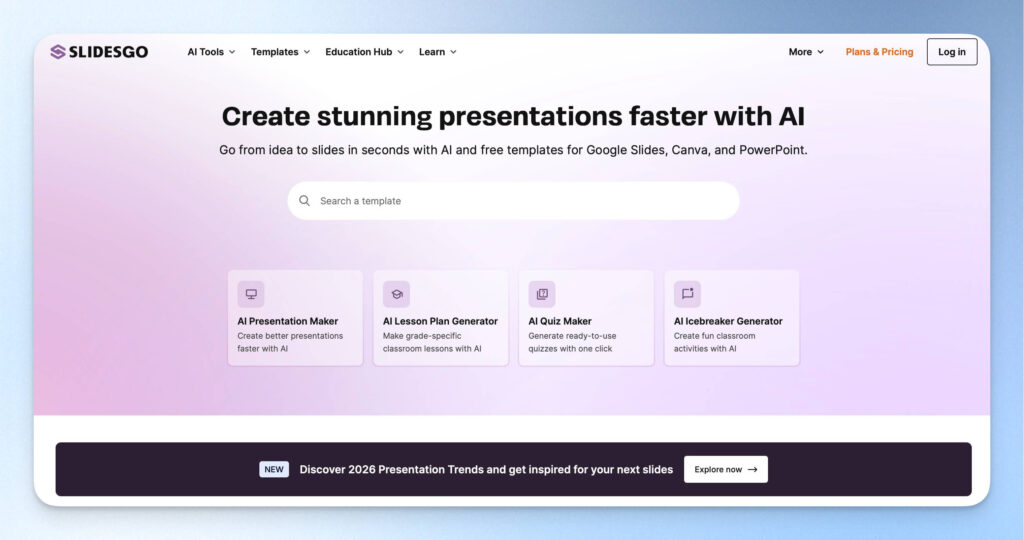Click the AI Presentation Maker monitor icon
The image size is (1024, 540).
tap(251, 294)
